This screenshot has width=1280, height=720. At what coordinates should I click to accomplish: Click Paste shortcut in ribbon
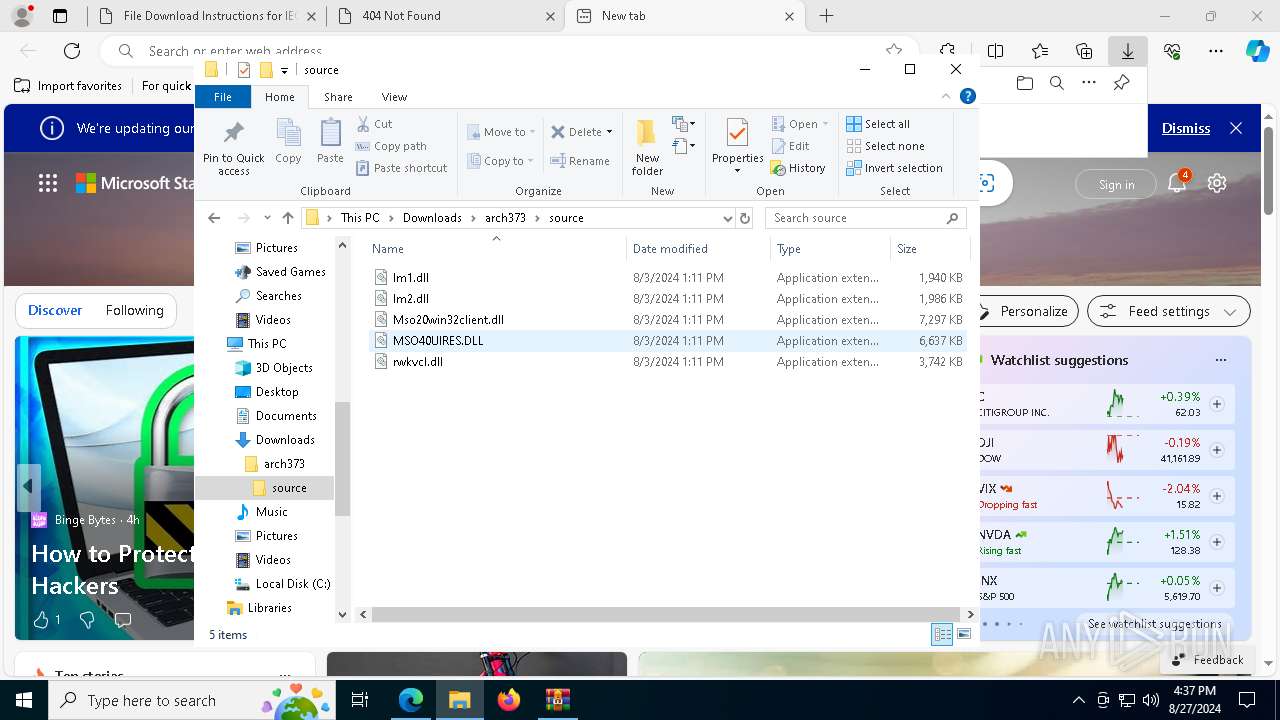[x=402, y=168]
